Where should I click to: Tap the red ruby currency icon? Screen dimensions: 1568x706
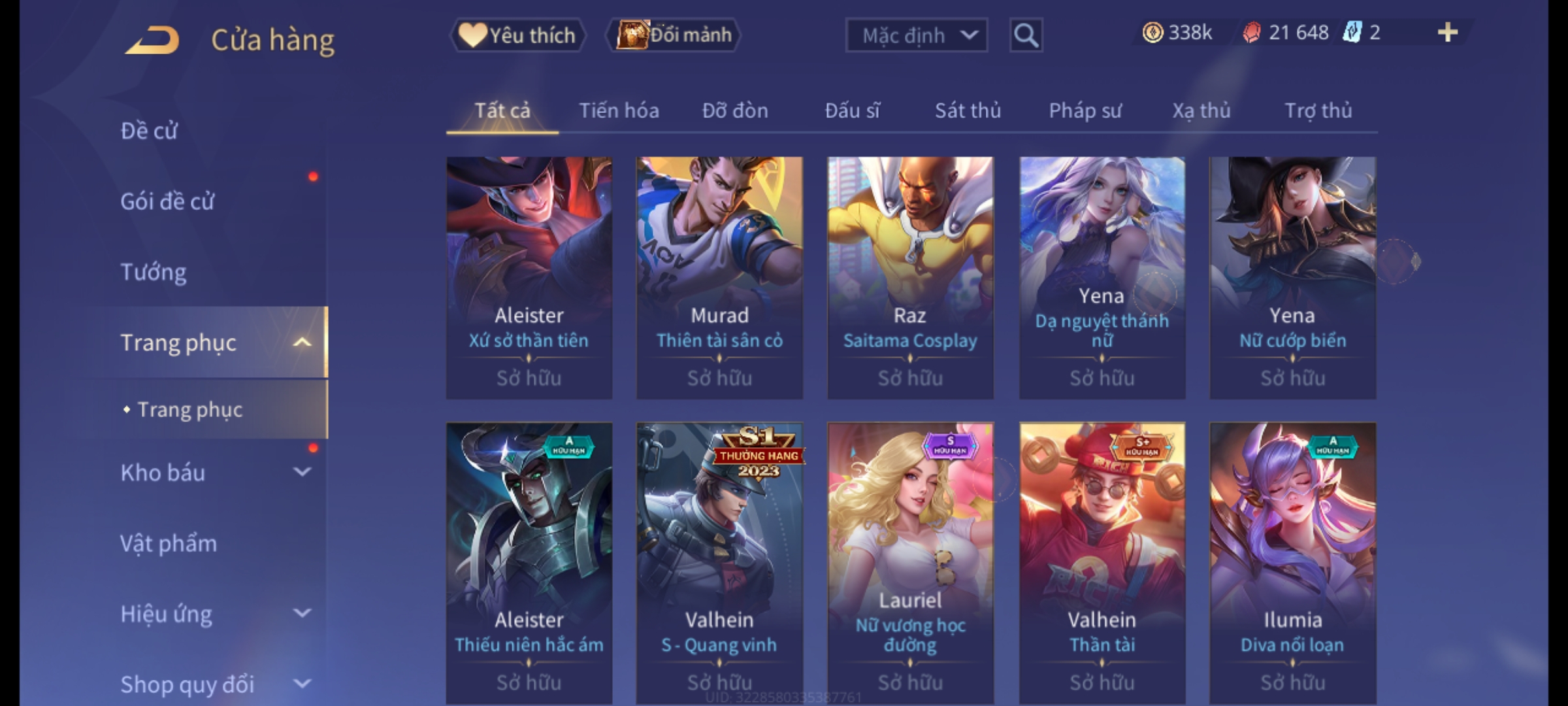(1251, 33)
